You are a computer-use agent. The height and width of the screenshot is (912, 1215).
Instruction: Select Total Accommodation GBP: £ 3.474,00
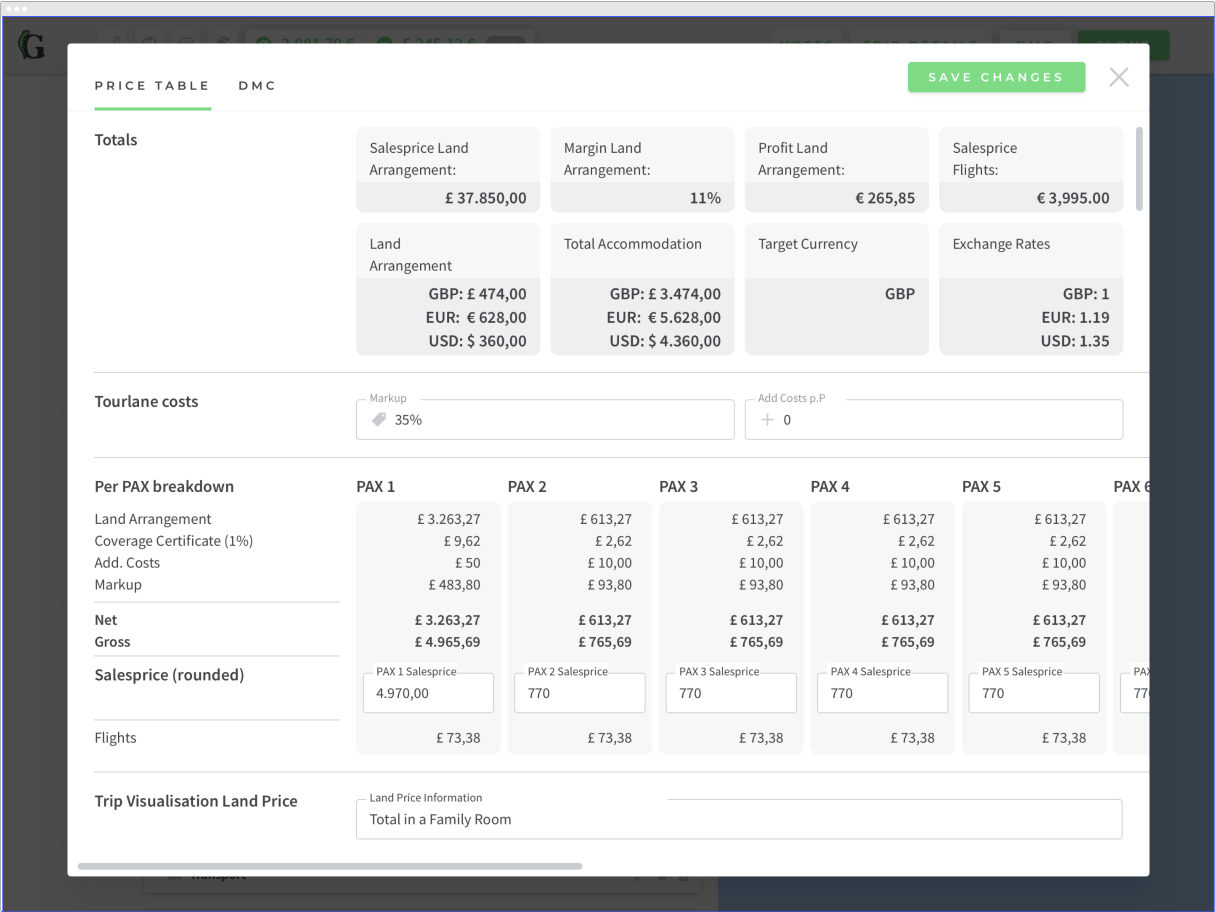(x=665, y=294)
